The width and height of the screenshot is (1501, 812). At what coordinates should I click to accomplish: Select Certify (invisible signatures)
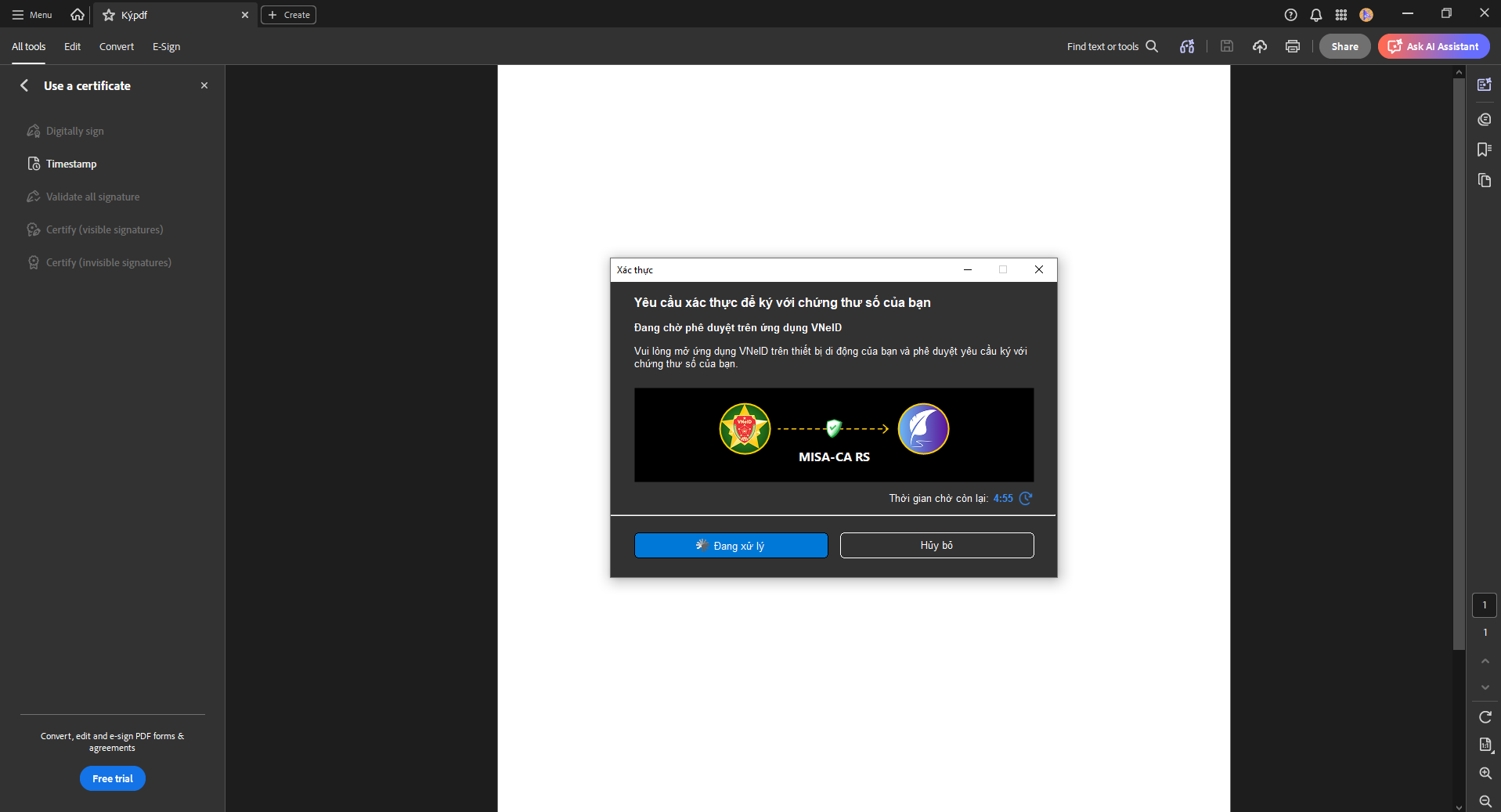tap(99, 262)
